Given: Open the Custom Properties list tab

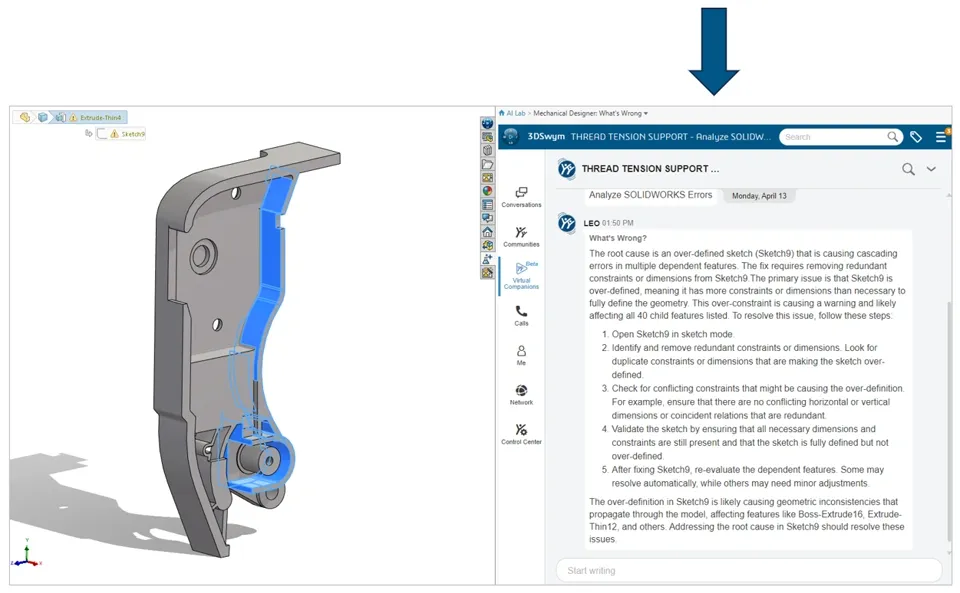Looking at the screenshot, I should [x=488, y=204].
